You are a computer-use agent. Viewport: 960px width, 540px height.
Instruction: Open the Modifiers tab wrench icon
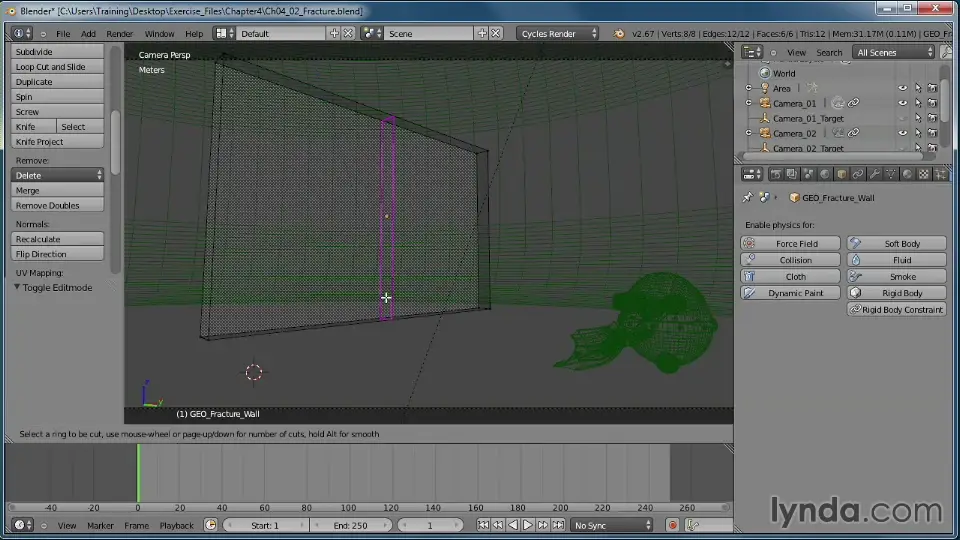click(874, 174)
